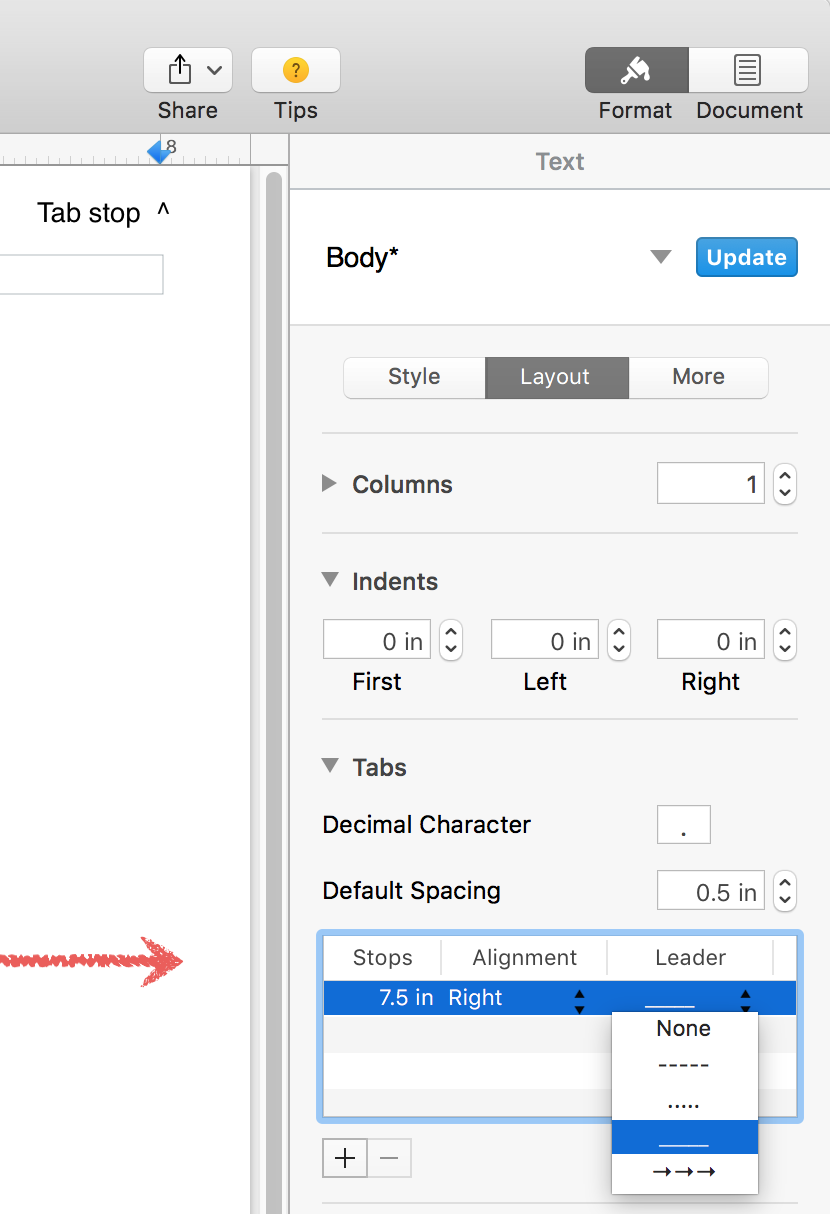The image size is (830, 1214).
Task: Choose None from the Leader menu
Action: pyautogui.click(x=684, y=1029)
